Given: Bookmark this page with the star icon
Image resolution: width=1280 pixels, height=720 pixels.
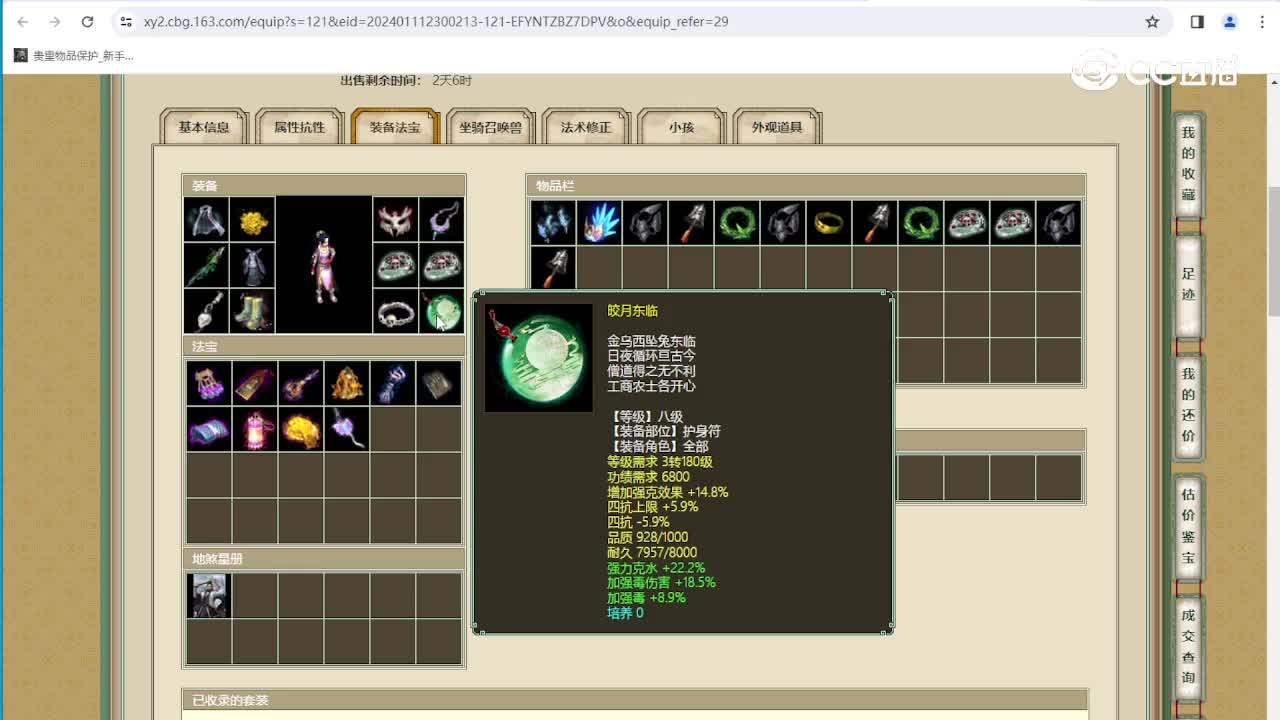Looking at the screenshot, I should coord(1152,21).
